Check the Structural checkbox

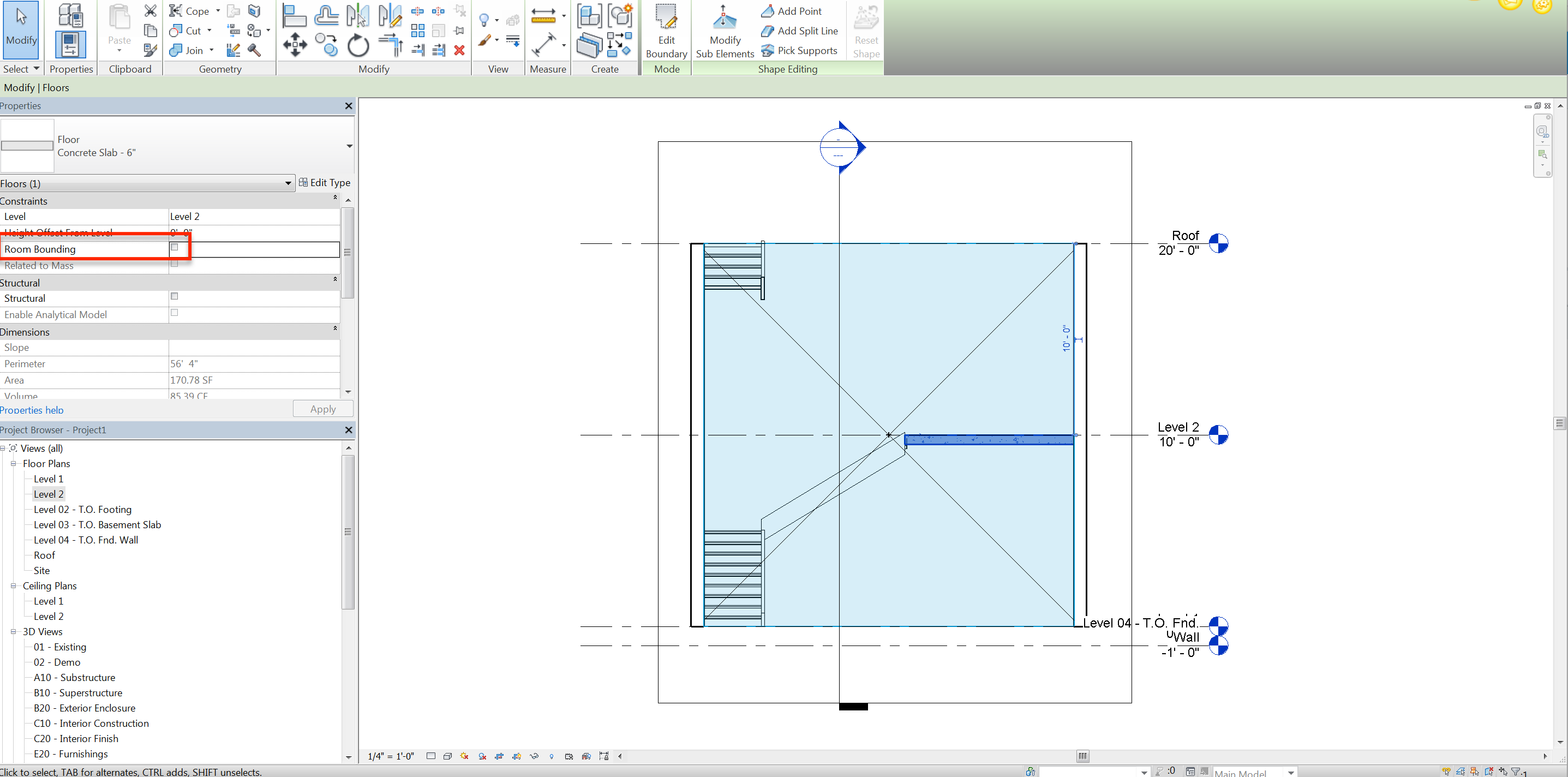pyautogui.click(x=175, y=296)
